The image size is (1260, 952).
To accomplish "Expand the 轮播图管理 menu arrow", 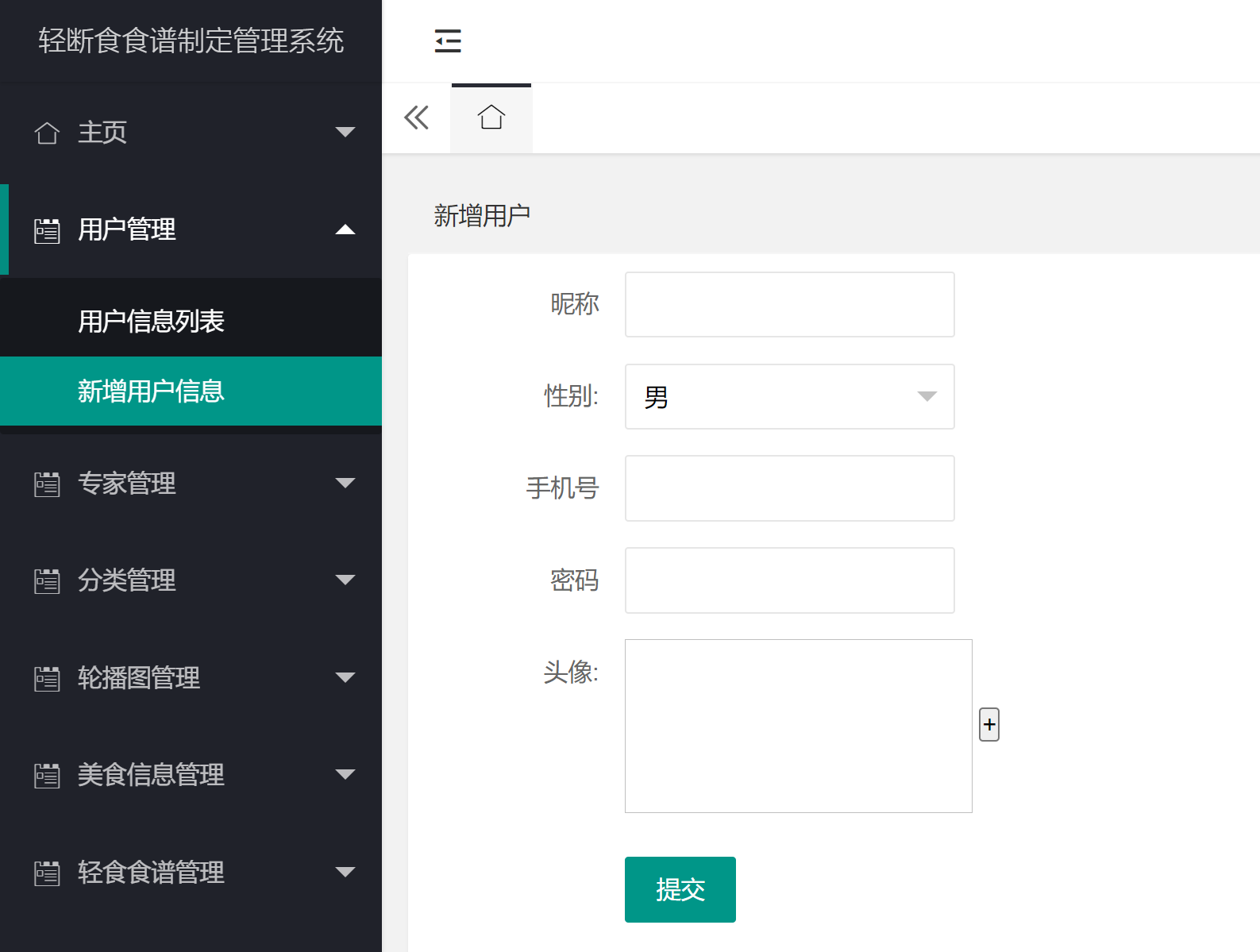I will pos(345,677).
